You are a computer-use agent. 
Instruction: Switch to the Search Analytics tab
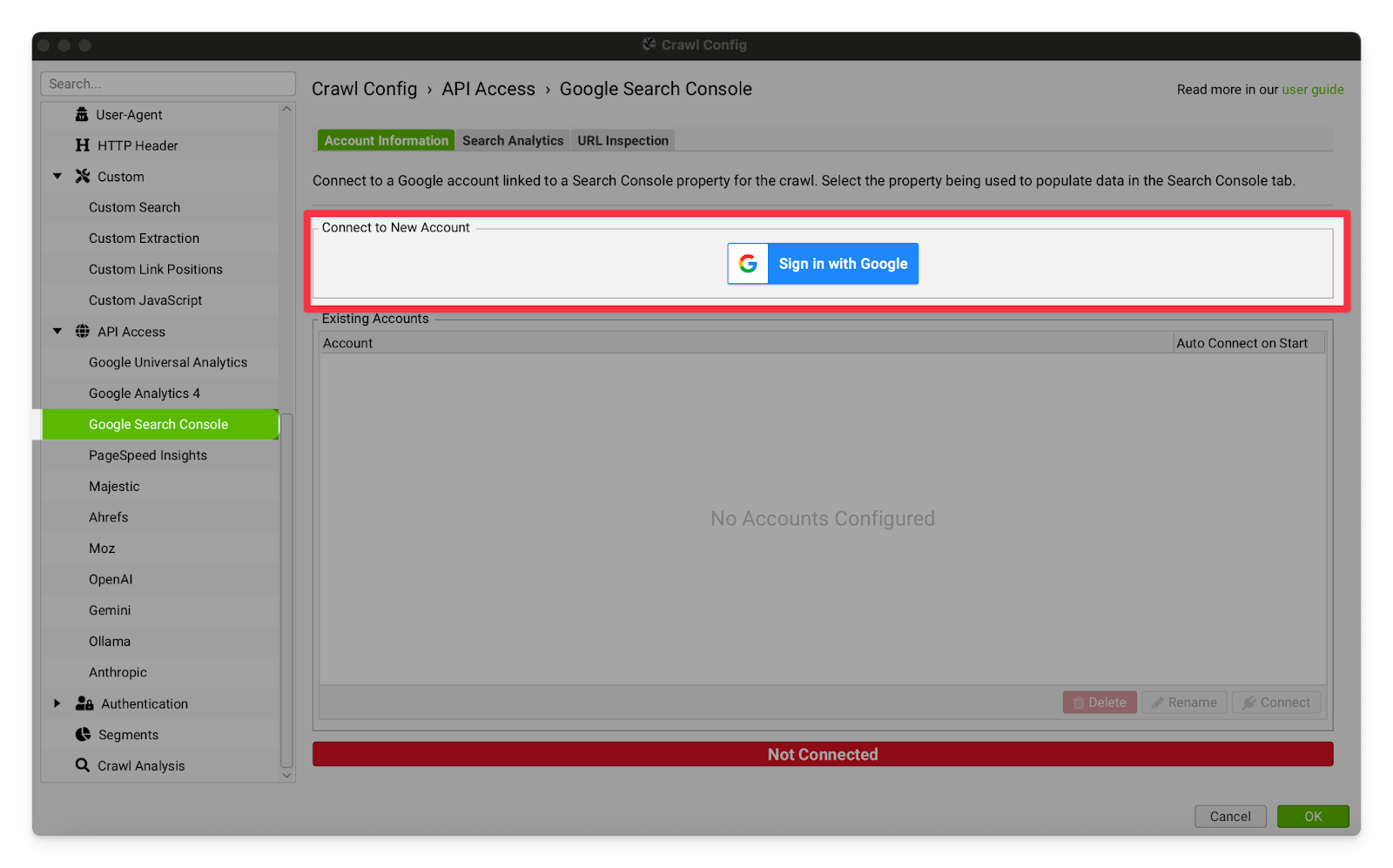[x=512, y=140]
